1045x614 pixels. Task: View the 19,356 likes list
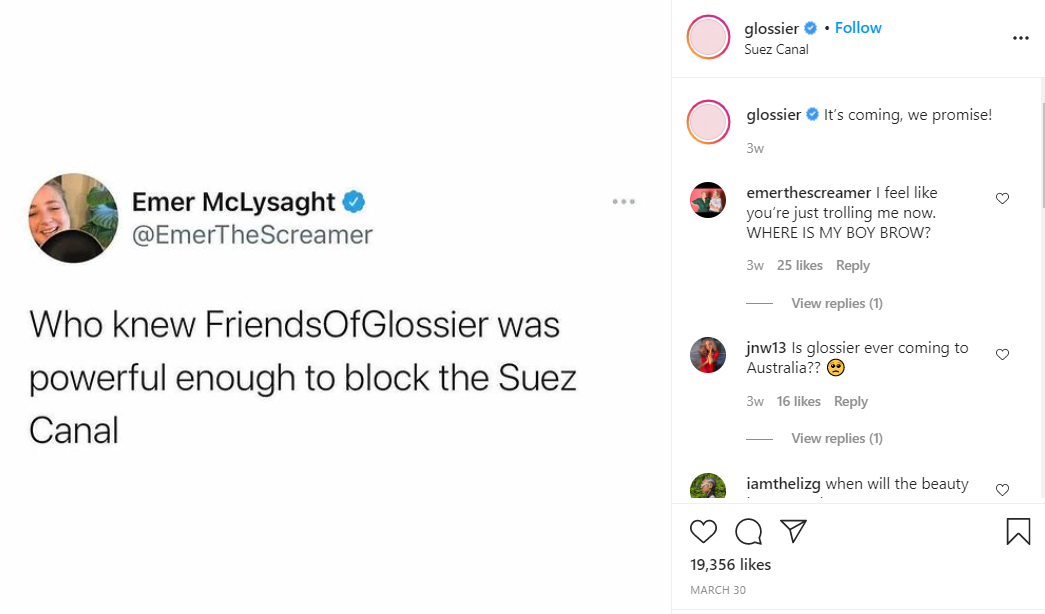pyautogui.click(x=730, y=565)
